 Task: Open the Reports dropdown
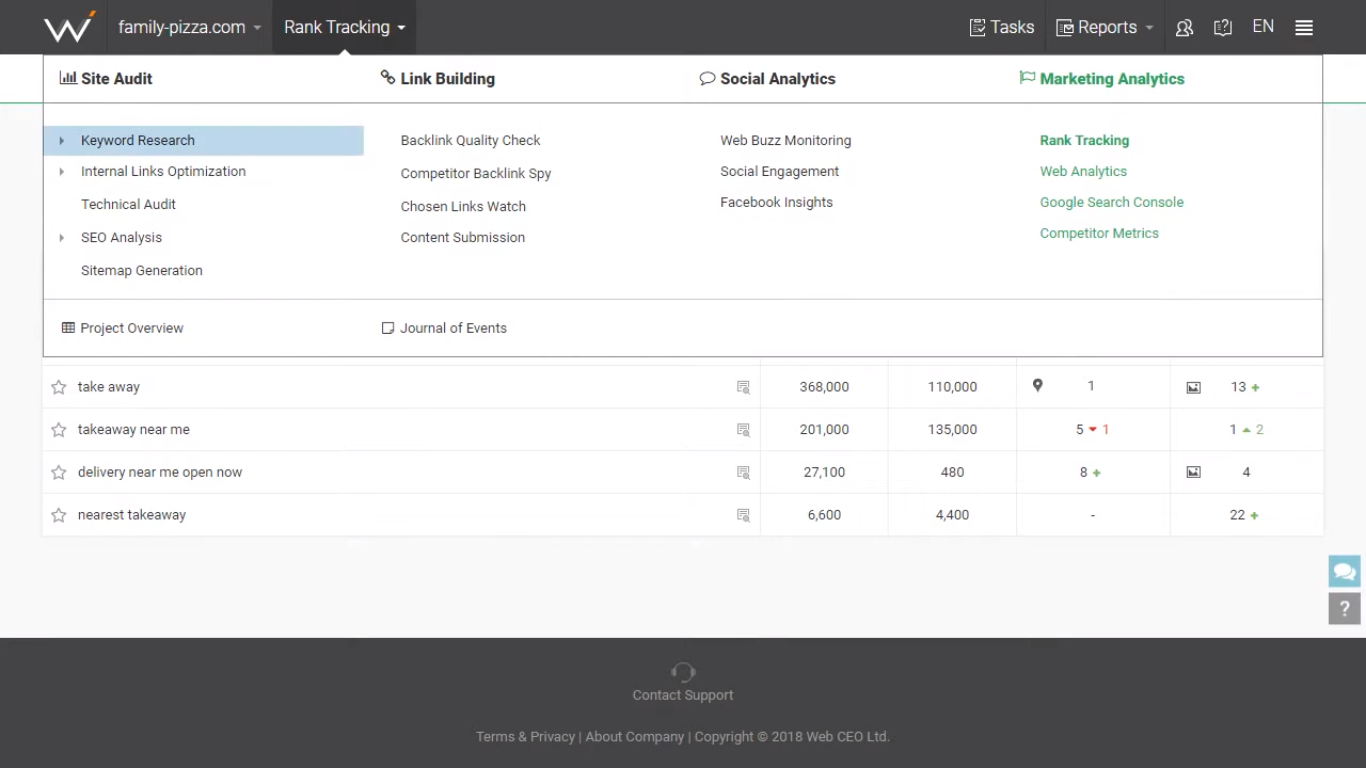tap(1105, 27)
